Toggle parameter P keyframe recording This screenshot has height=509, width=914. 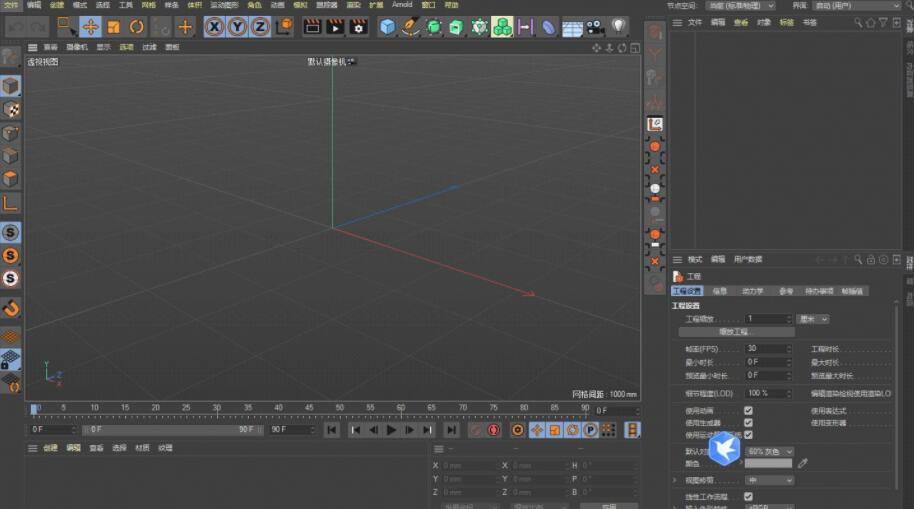pos(590,430)
